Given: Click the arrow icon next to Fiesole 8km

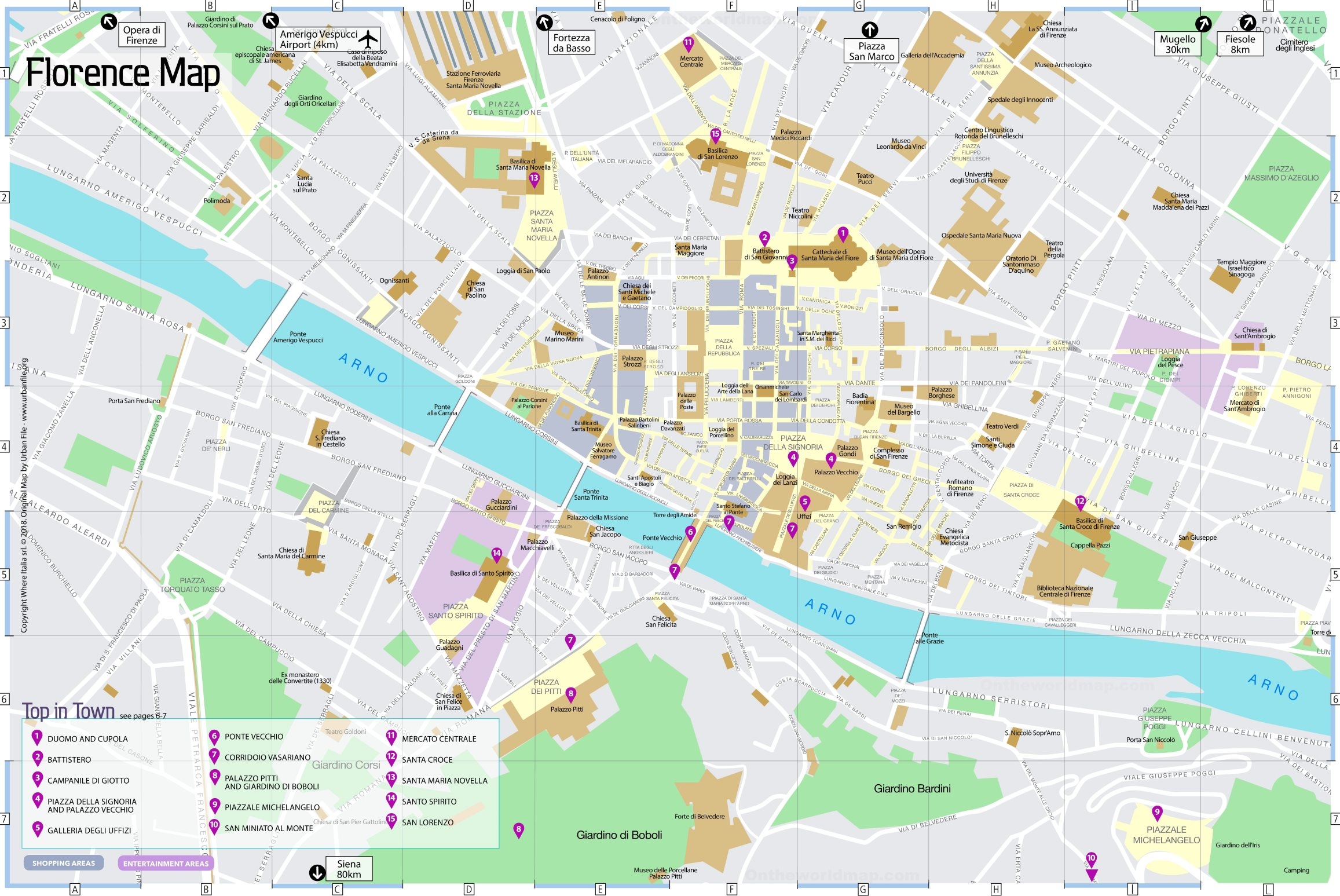Looking at the screenshot, I should (1247, 23).
